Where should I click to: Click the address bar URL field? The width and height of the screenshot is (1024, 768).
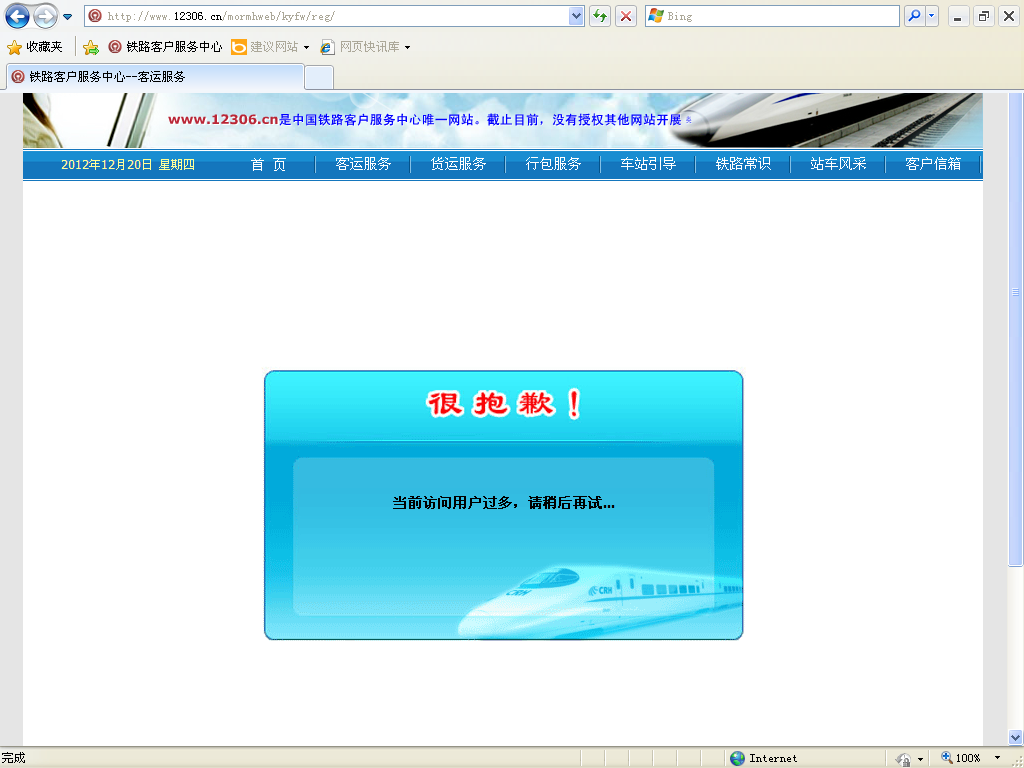tap(334, 16)
